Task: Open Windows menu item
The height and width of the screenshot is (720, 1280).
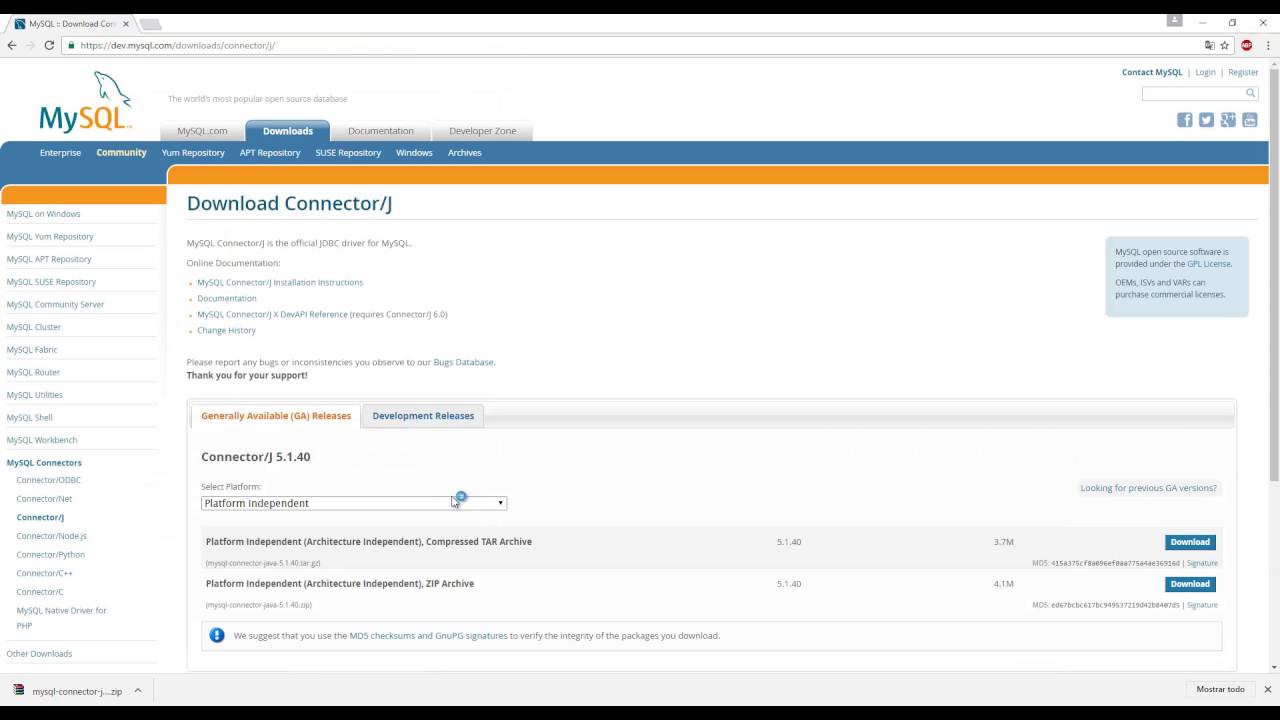Action: click(414, 153)
